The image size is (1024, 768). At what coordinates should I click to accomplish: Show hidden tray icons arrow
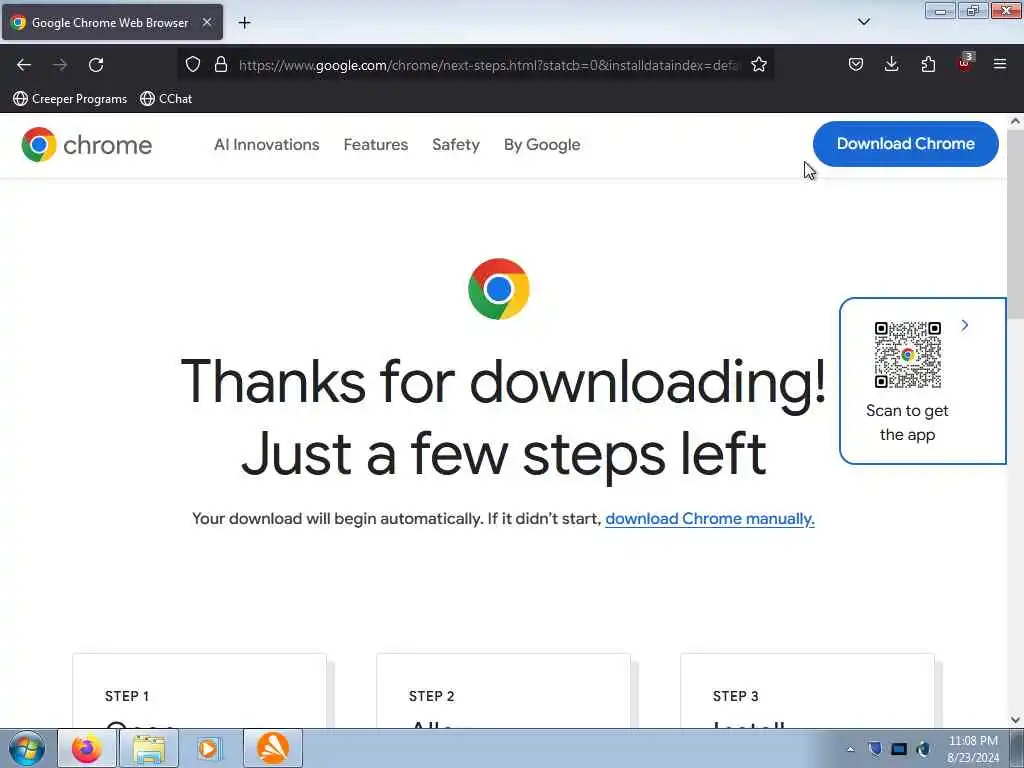[850, 749]
